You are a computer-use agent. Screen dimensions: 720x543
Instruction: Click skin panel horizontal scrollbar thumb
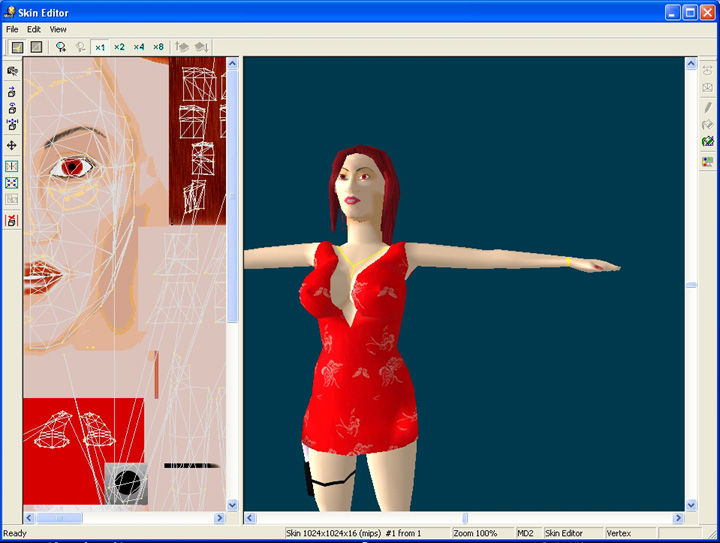[60, 518]
